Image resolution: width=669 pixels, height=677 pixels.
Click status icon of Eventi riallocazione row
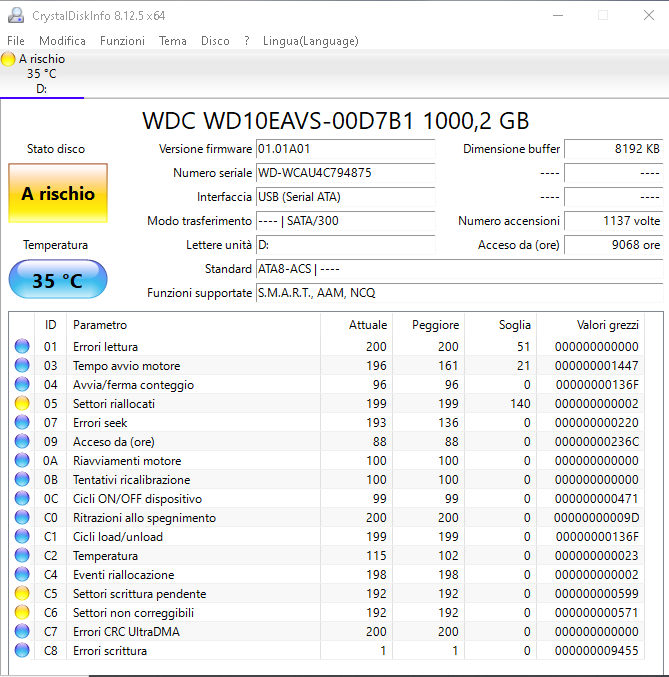tap(22, 574)
